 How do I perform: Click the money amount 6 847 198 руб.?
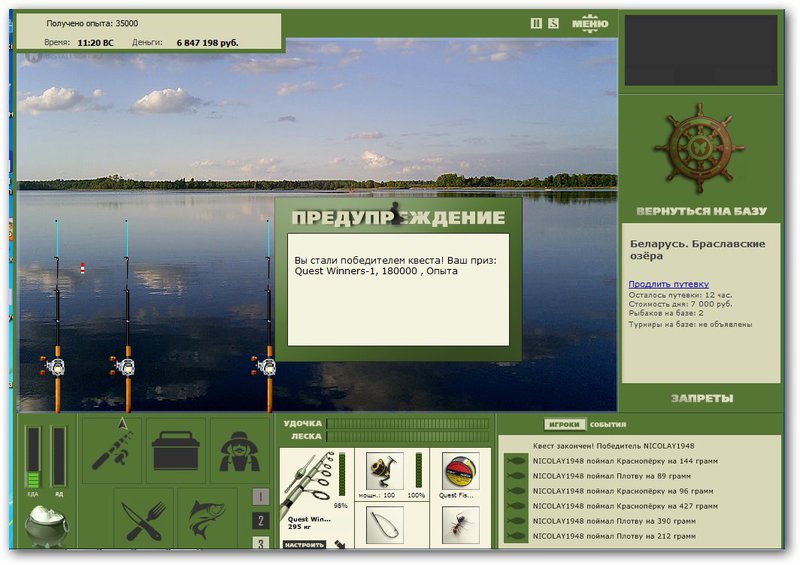[x=207, y=43]
